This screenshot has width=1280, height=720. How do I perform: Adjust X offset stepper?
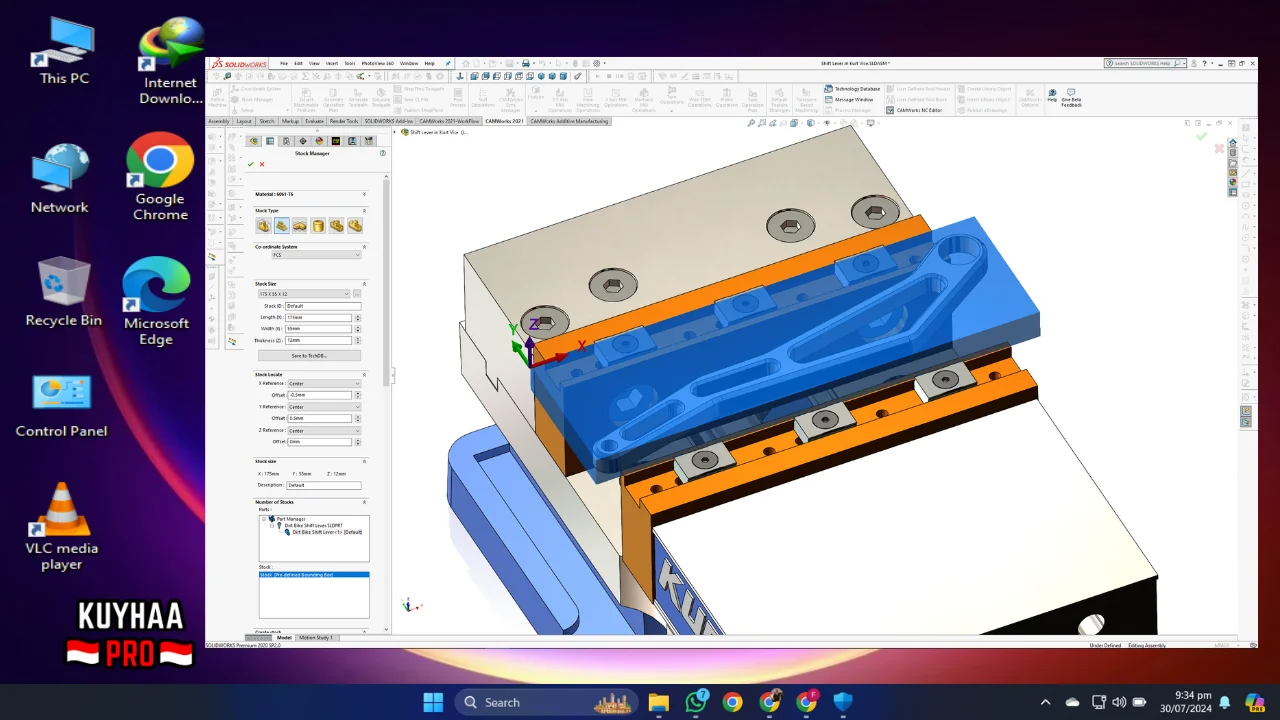pos(358,395)
